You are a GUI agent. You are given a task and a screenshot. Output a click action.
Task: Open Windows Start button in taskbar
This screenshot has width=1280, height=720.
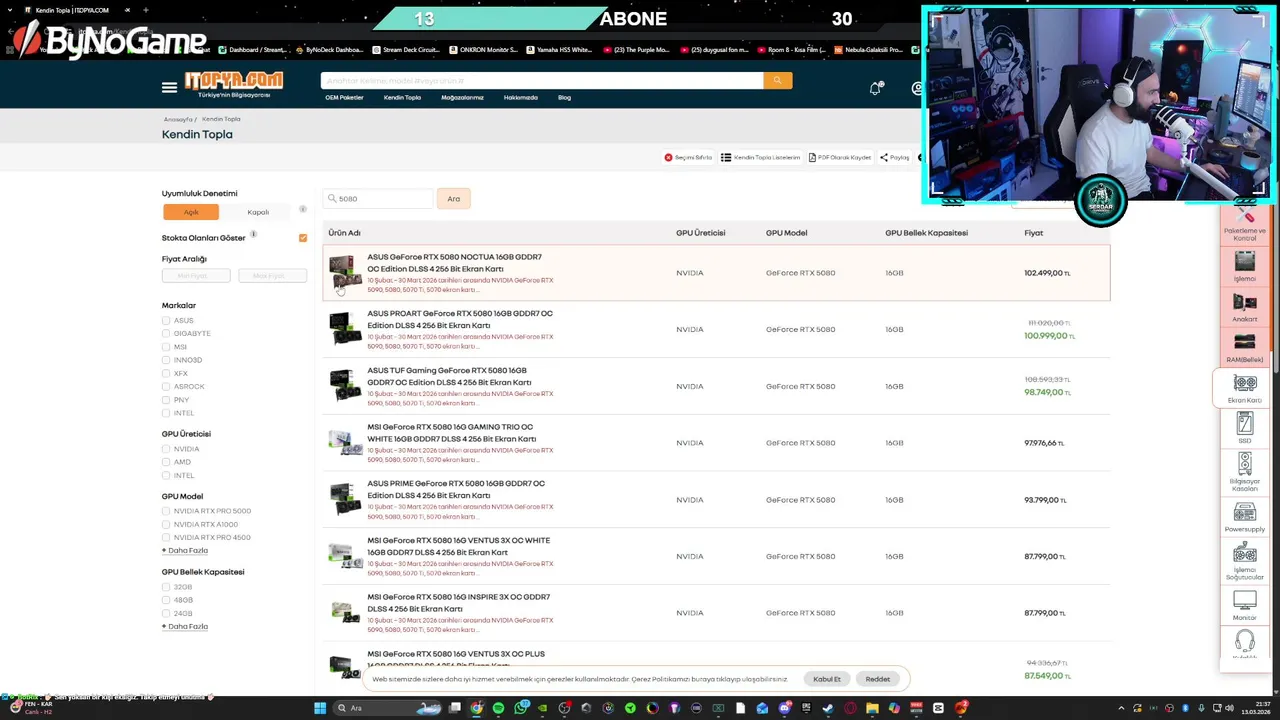[x=320, y=708]
